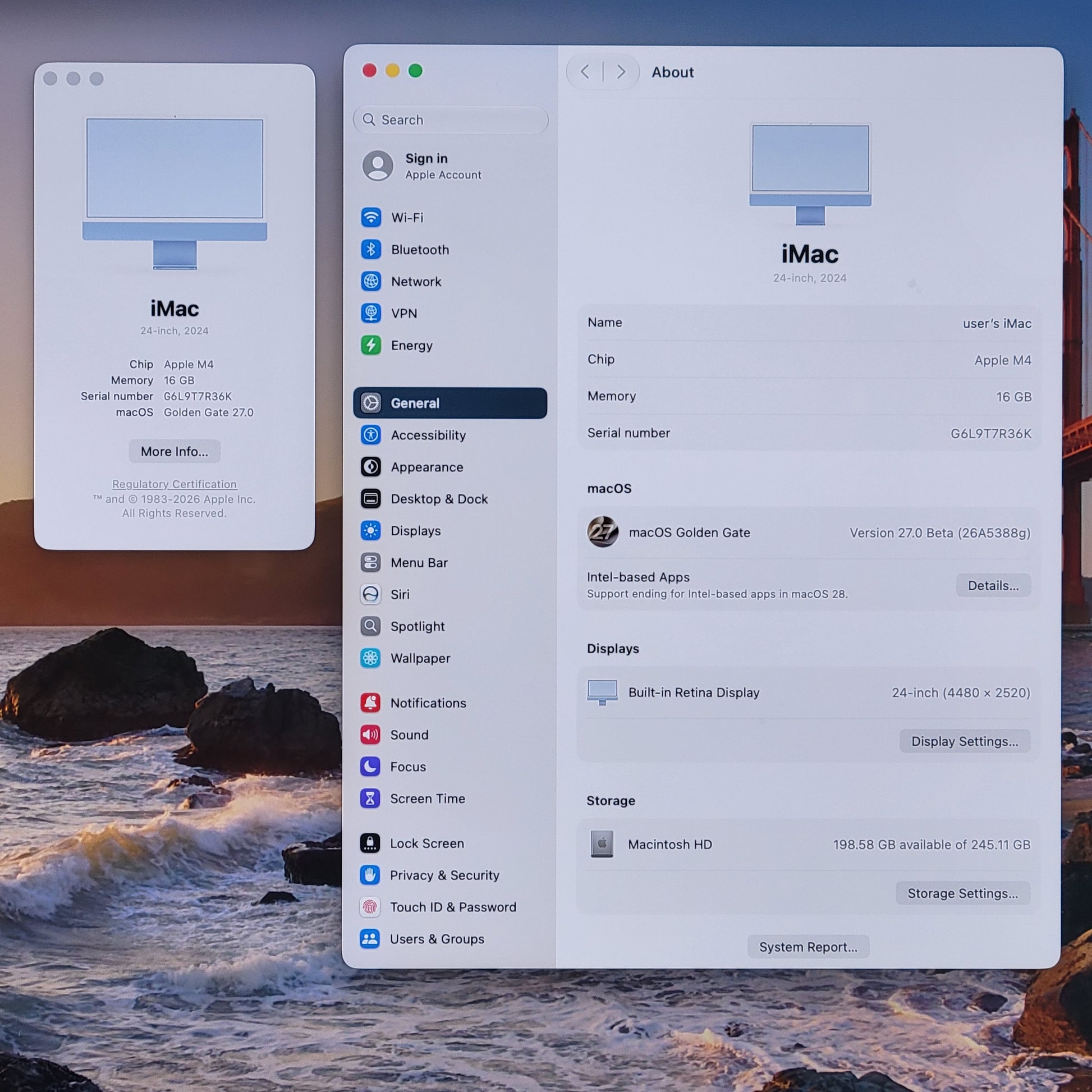Click "24-inch (4480 × 2520)" display resolution

click(961, 692)
